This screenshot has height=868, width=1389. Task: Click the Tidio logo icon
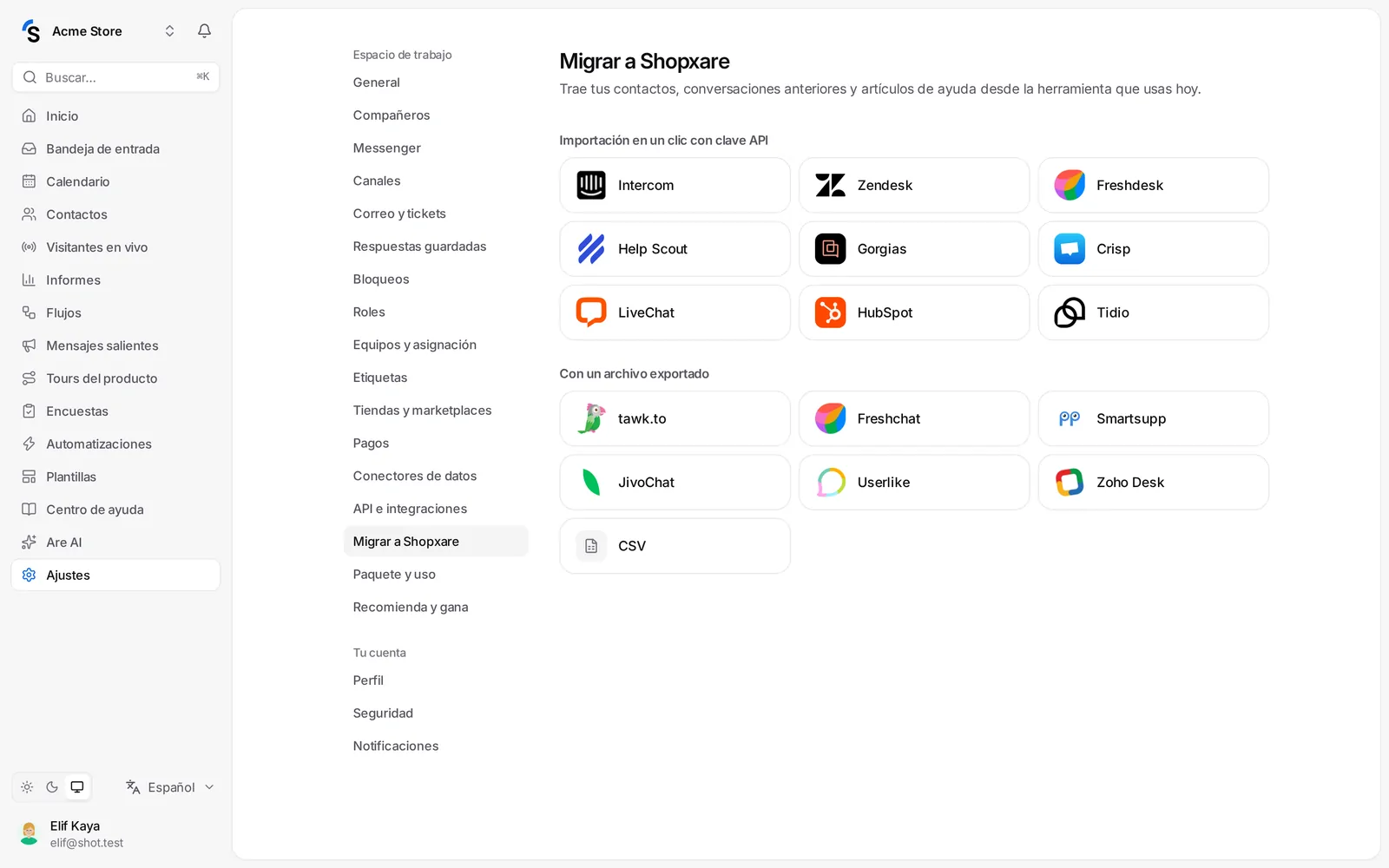tap(1070, 312)
